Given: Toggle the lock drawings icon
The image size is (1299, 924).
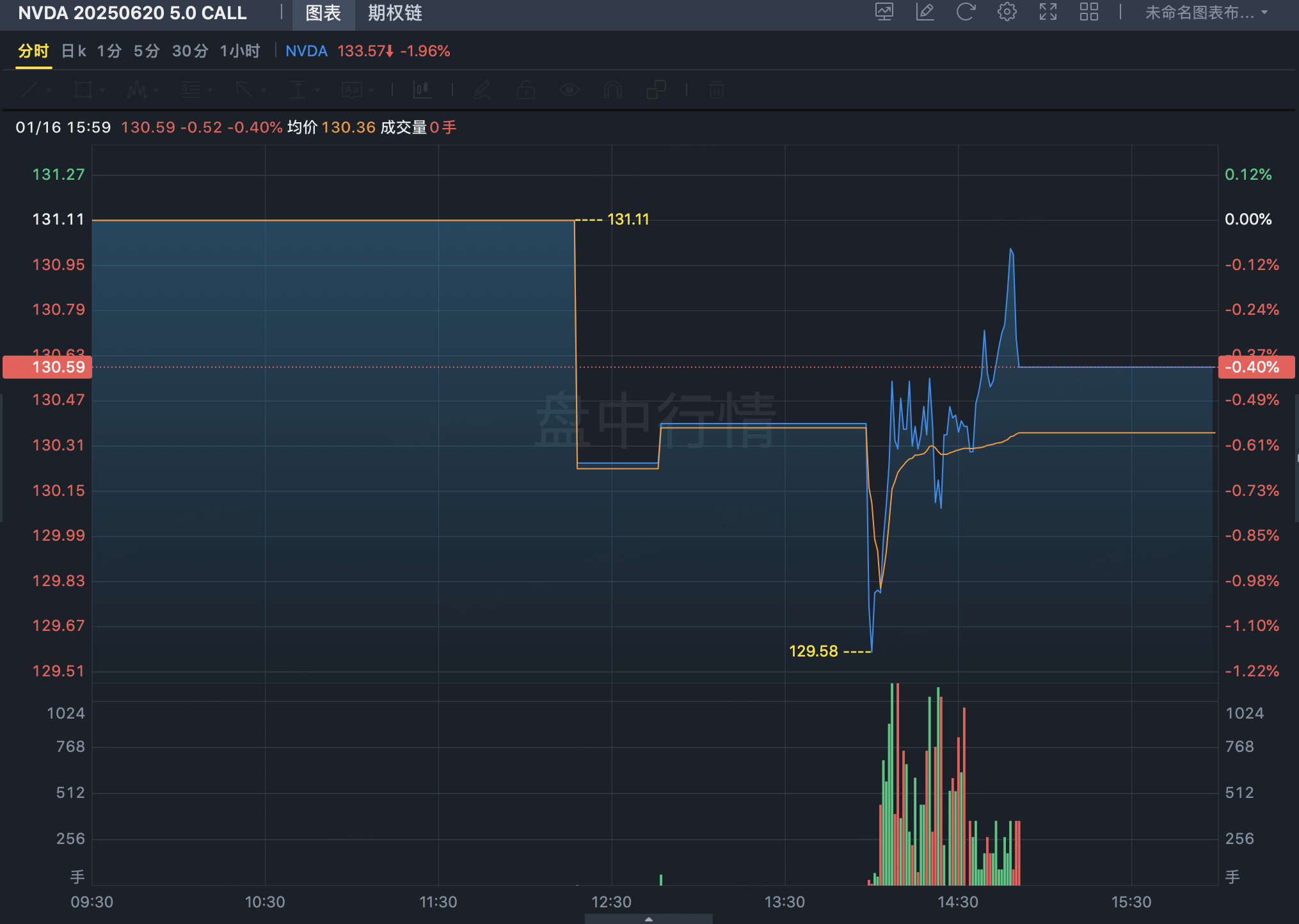Looking at the screenshot, I should (x=525, y=90).
